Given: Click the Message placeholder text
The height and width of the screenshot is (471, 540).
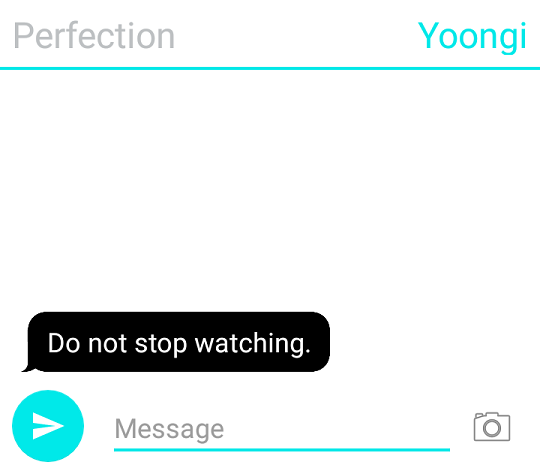Looking at the screenshot, I should [x=169, y=429].
